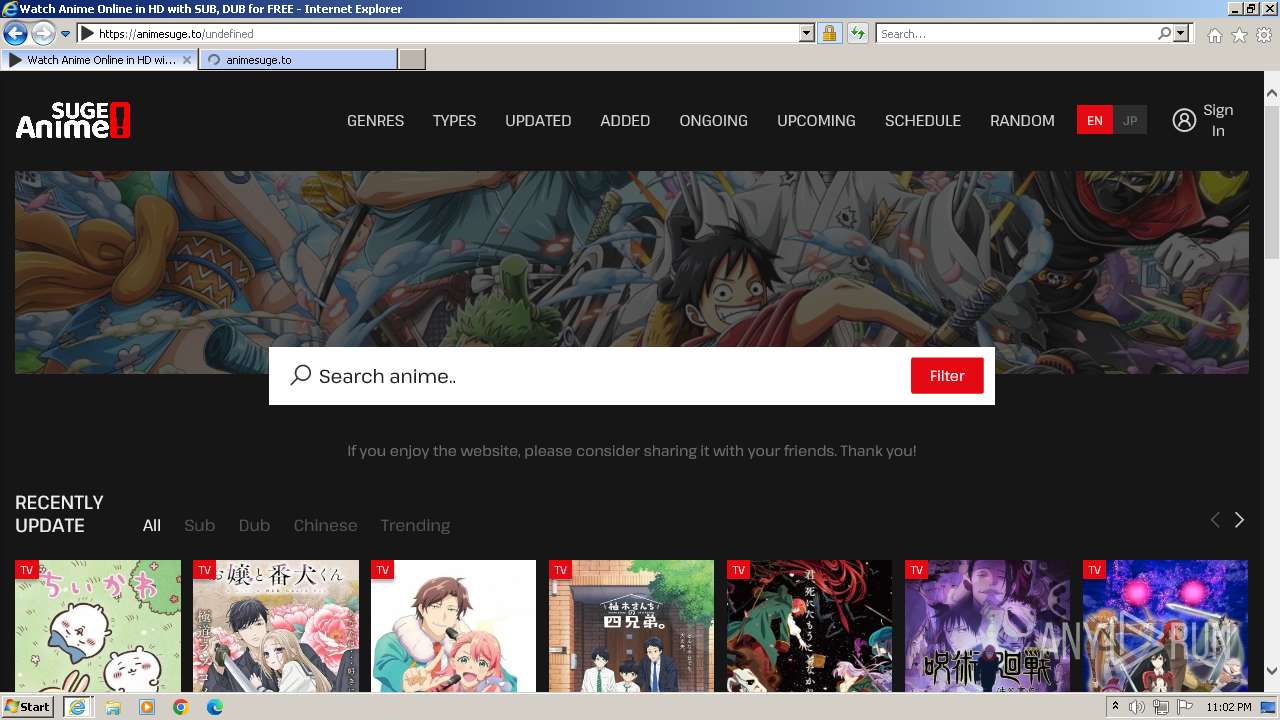
Task: Click the IE home icon
Action: [1214, 35]
